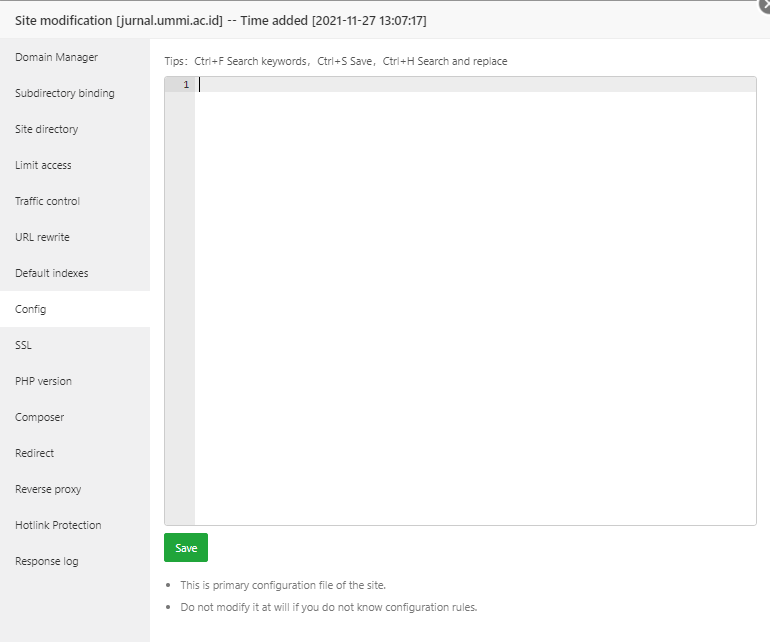The height and width of the screenshot is (642, 770).
Task: Select Default indexes menu item
Action: 52,273
